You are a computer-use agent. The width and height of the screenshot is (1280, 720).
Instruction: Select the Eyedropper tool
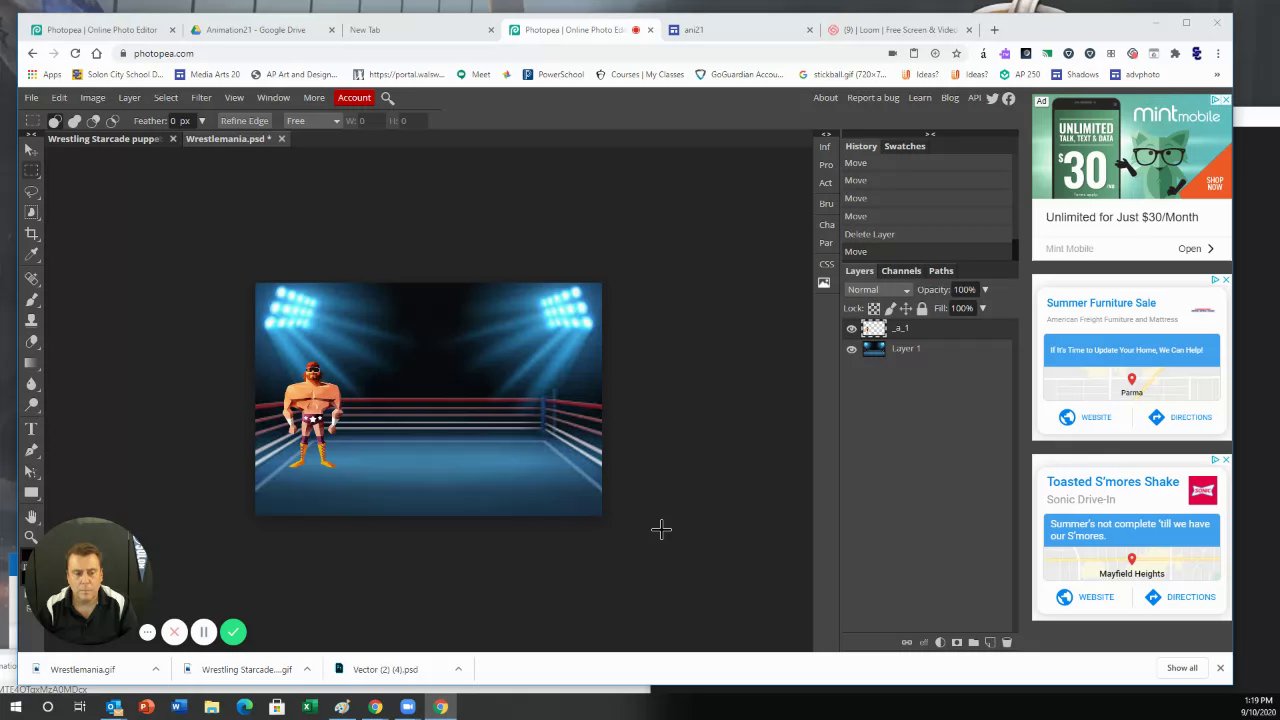pyautogui.click(x=31, y=255)
